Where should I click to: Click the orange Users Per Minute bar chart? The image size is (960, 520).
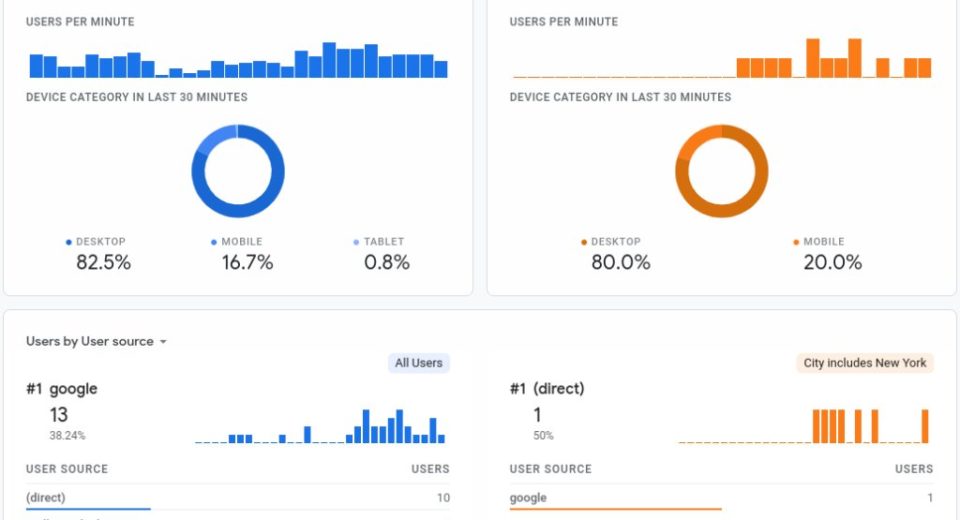click(721, 60)
